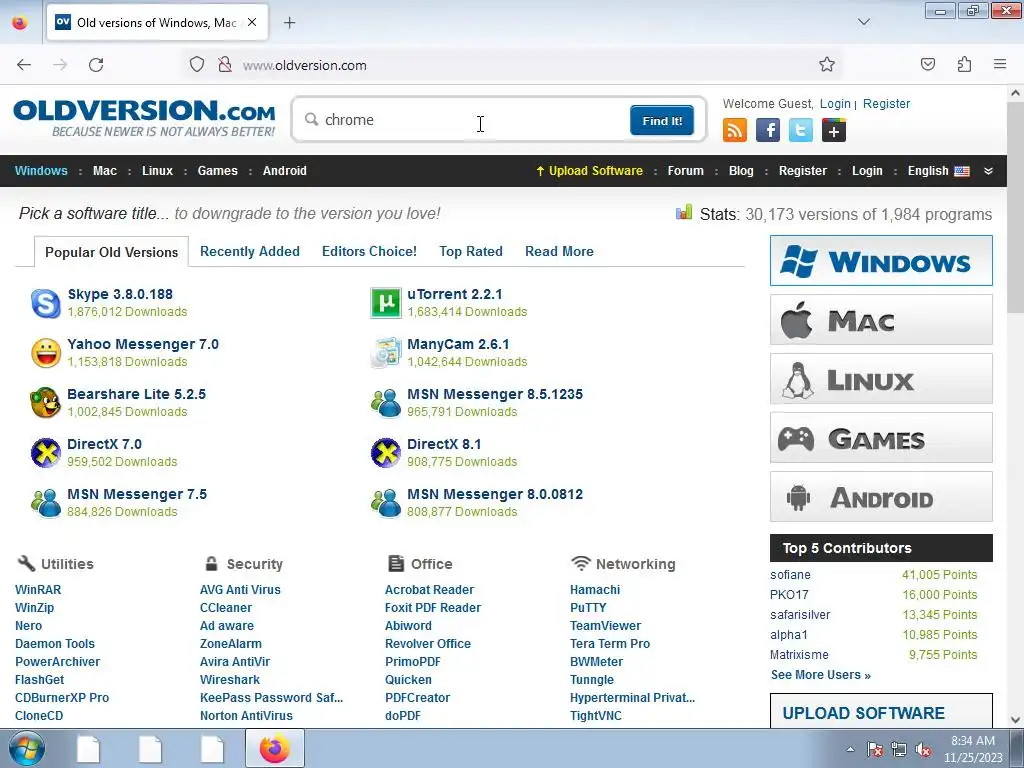Click the DirectX 8.1 icon

(386, 453)
